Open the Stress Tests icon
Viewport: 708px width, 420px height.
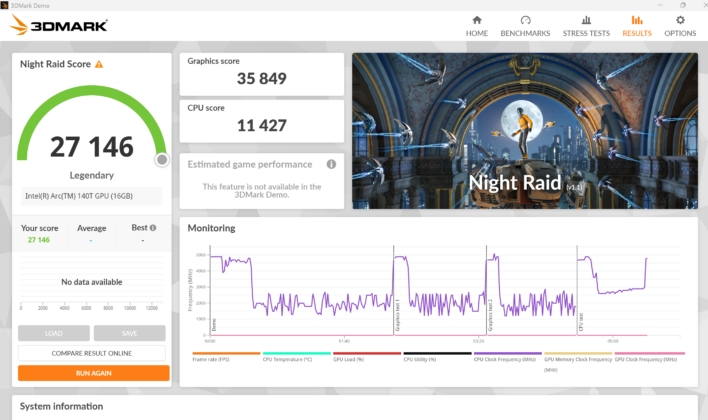tap(586, 20)
